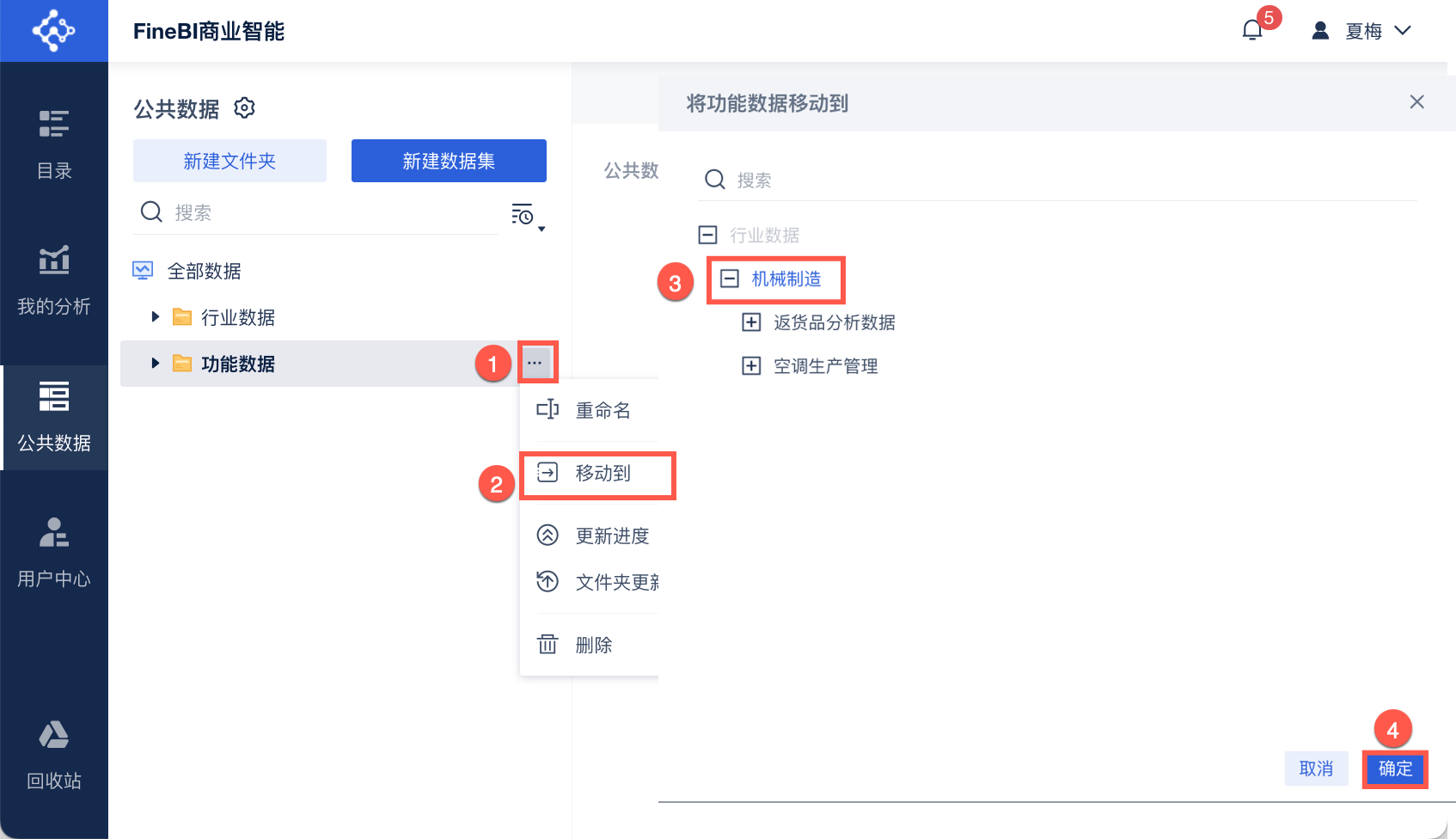Select 重命名 in the context menu
Viewport: 1456px width, 839px height.
pyautogui.click(x=602, y=411)
